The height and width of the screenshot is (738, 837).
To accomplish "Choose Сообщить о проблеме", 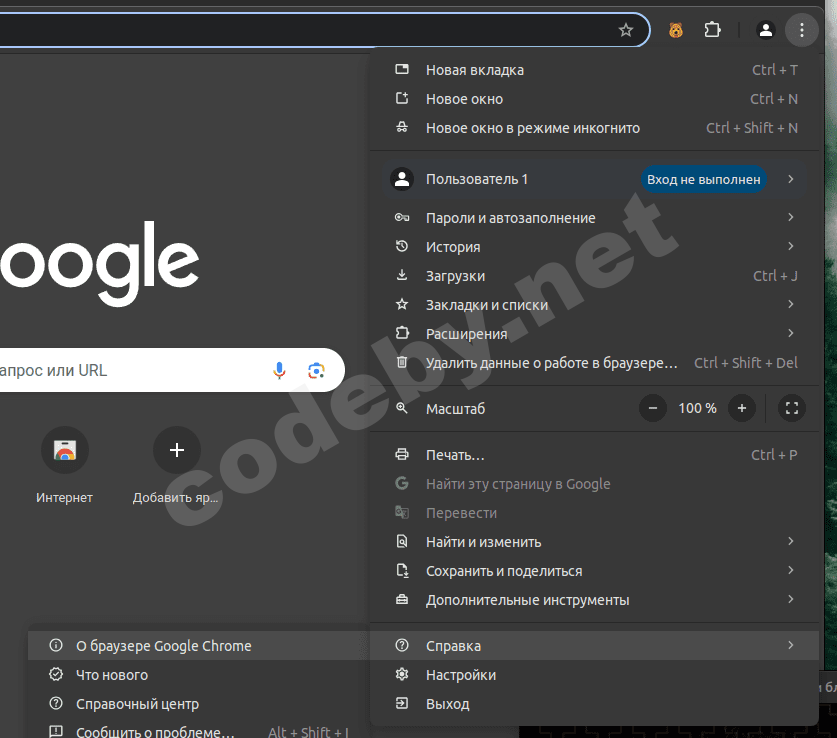I will (198, 730).
